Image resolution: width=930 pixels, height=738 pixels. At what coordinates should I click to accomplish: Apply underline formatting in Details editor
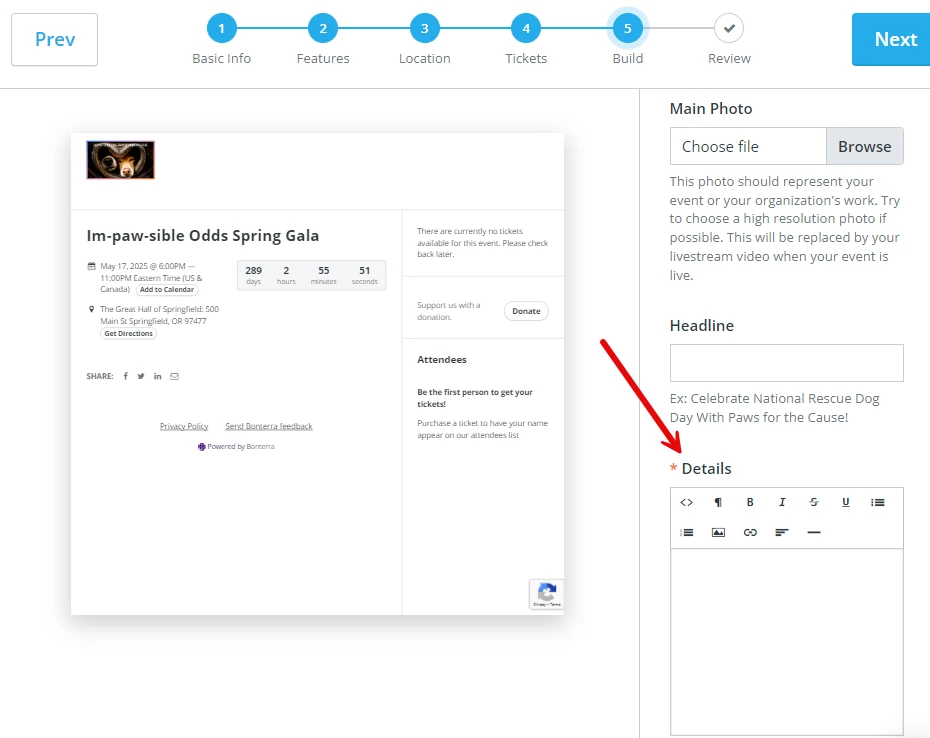tap(846, 502)
